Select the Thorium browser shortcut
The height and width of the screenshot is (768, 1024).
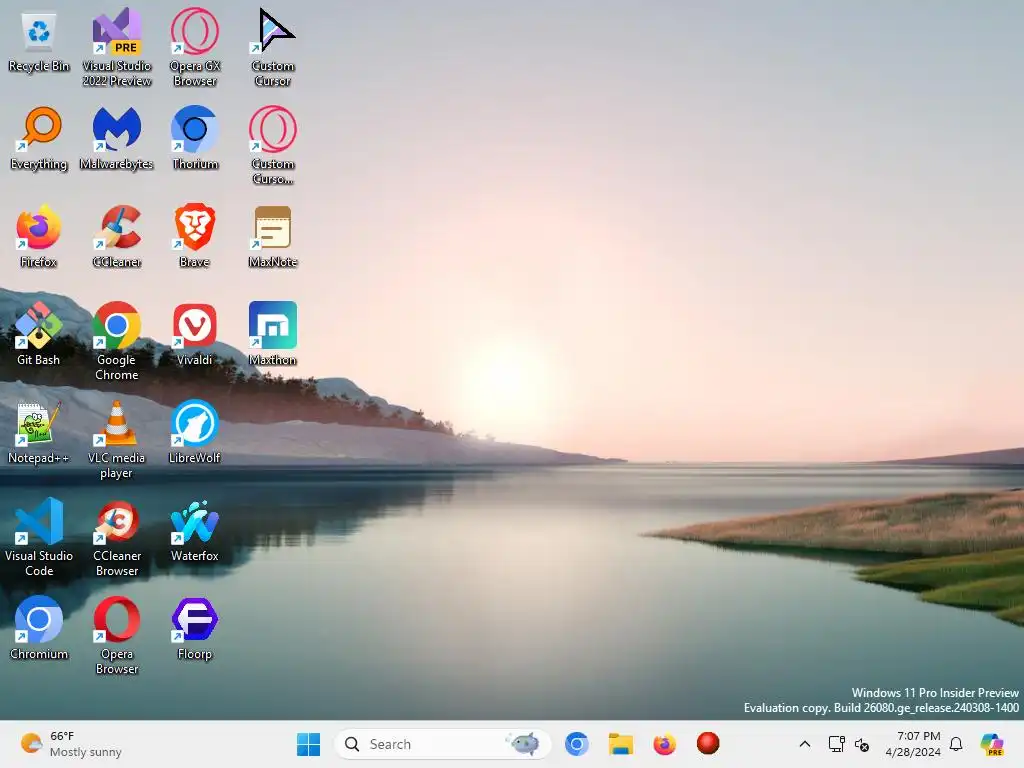195,138
